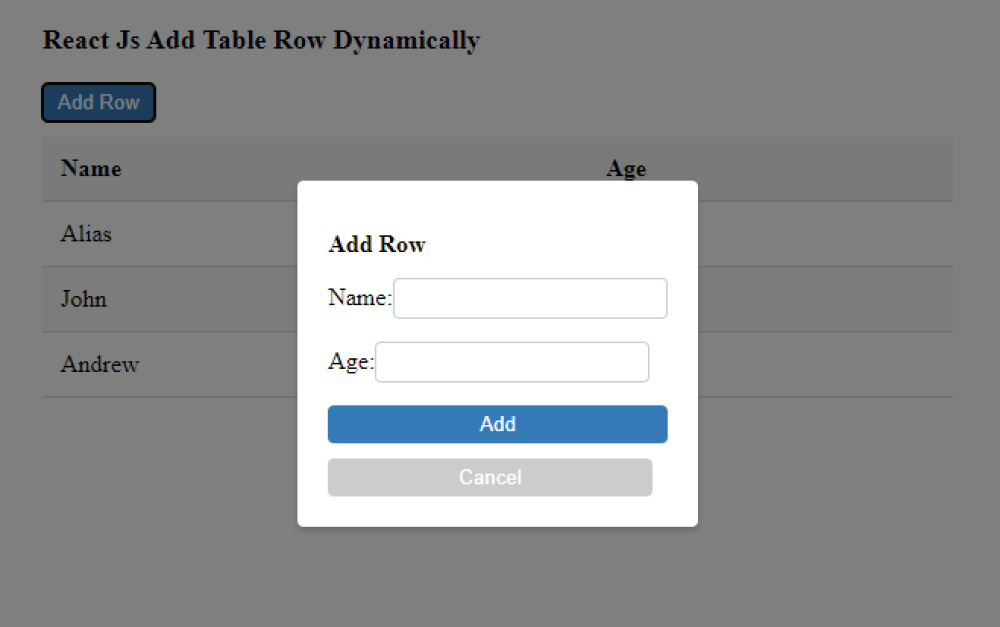Click the word "Dynamically" in page title
Viewport: 1000px width, 627px height.
[x=406, y=41]
